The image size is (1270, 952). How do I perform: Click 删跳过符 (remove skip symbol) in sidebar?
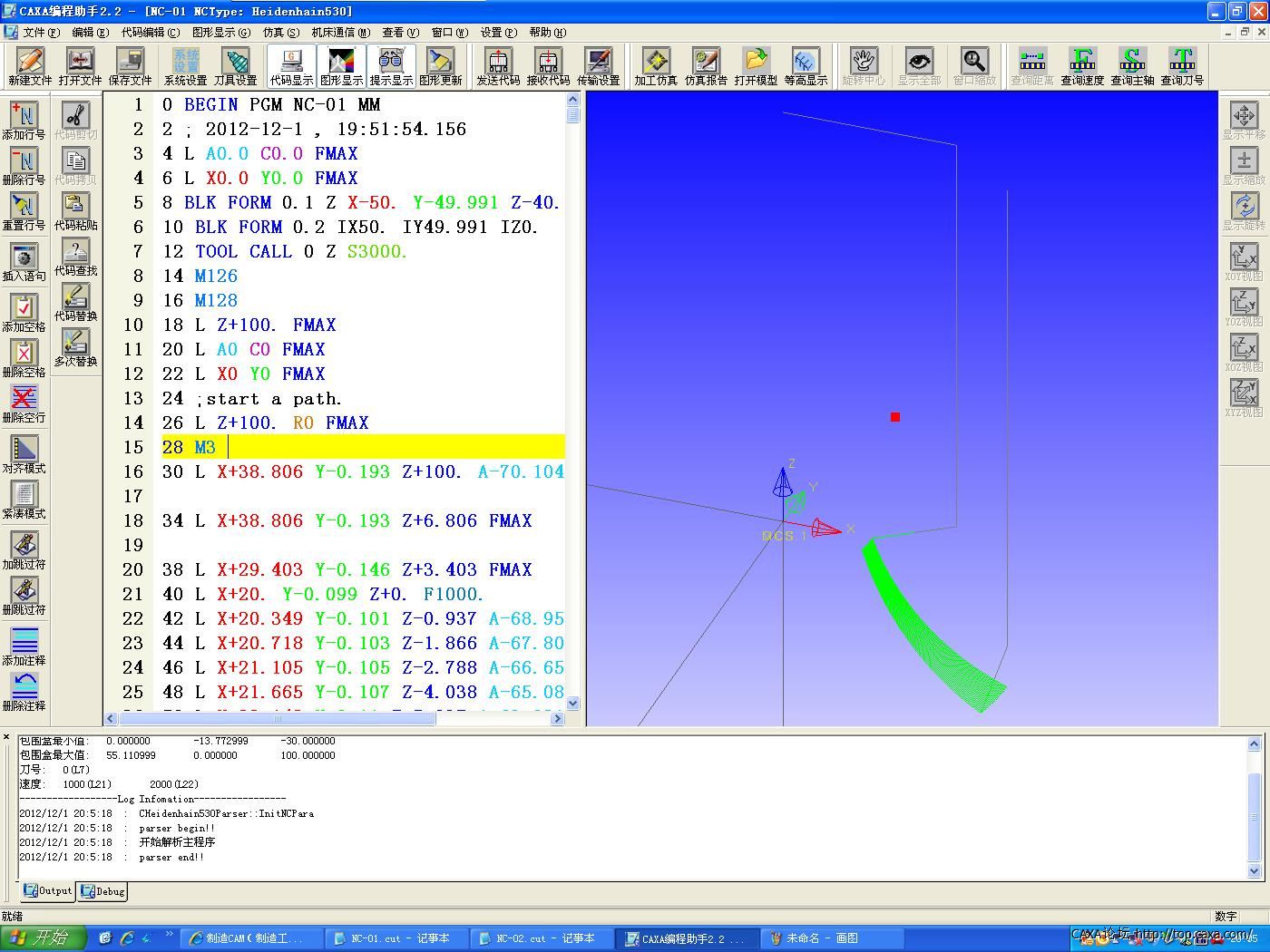(x=24, y=596)
